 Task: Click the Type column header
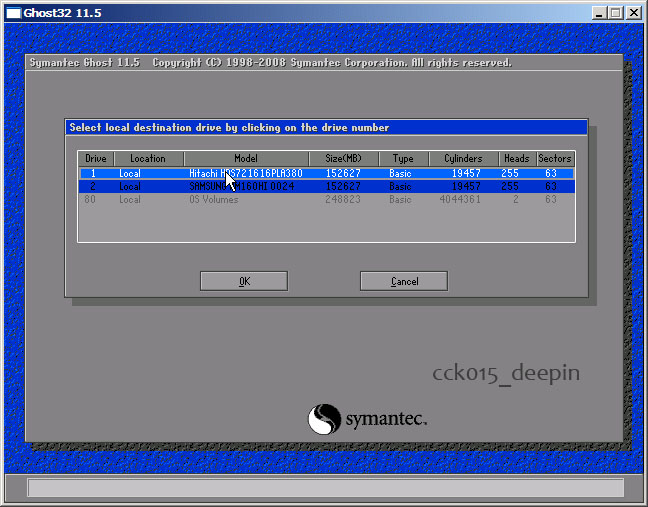pyautogui.click(x=403, y=159)
